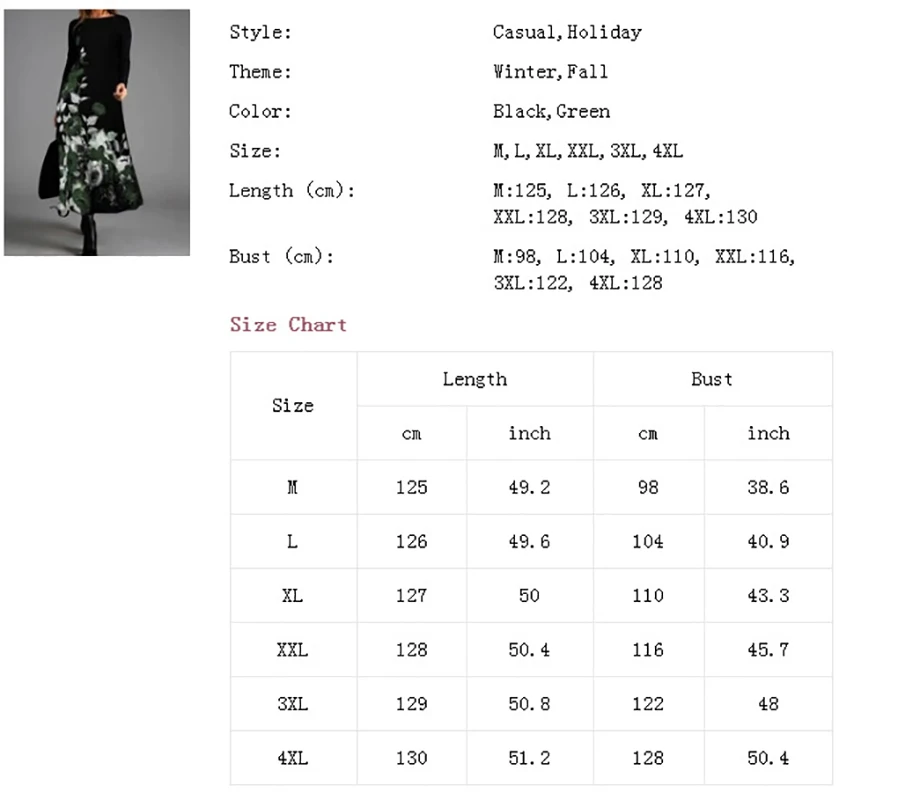Click the 51.2 length inch cell
The height and width of the screenshot is (800, 898).
[x=529, y=758]
